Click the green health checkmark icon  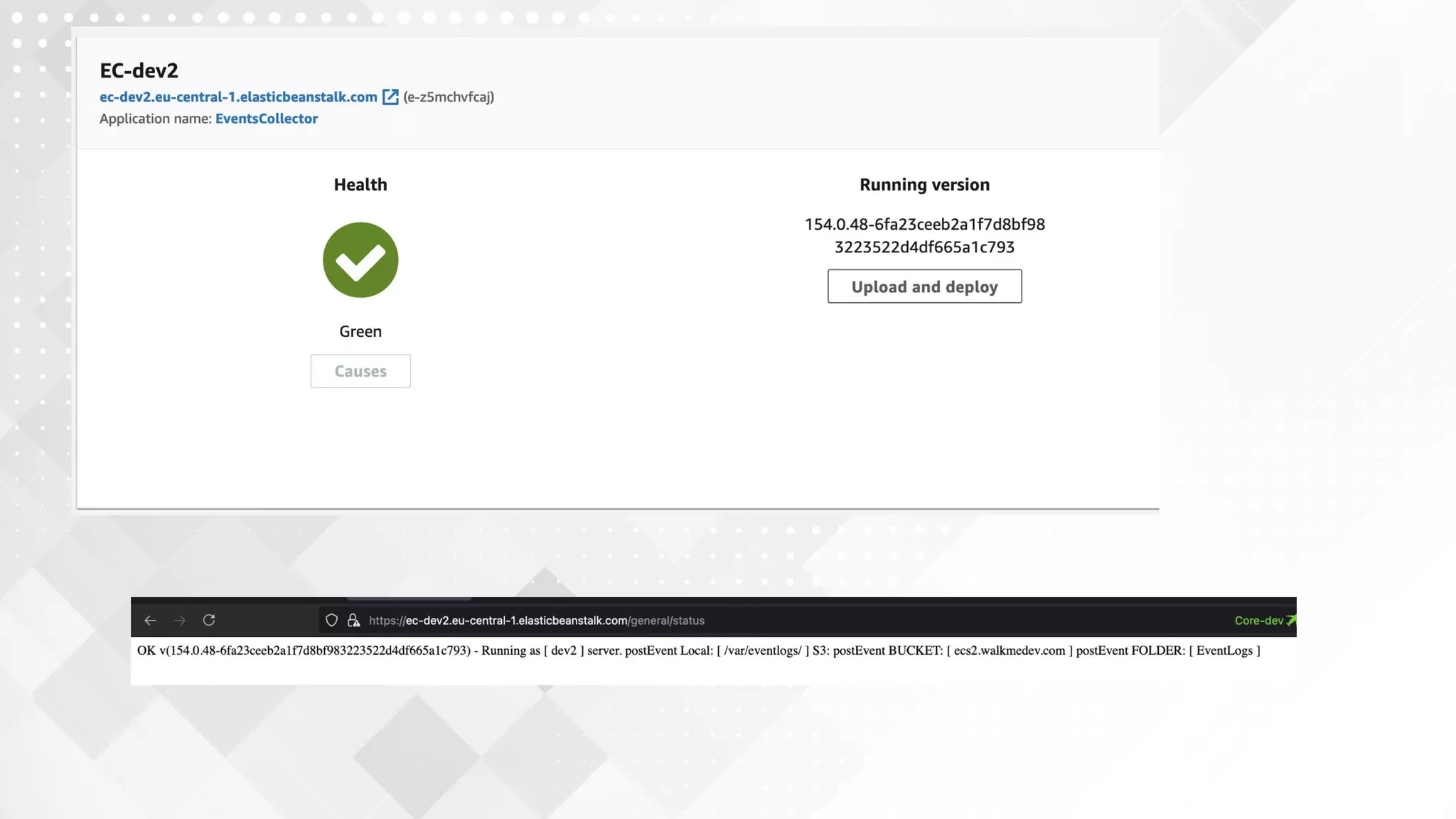tap(360, 260)
